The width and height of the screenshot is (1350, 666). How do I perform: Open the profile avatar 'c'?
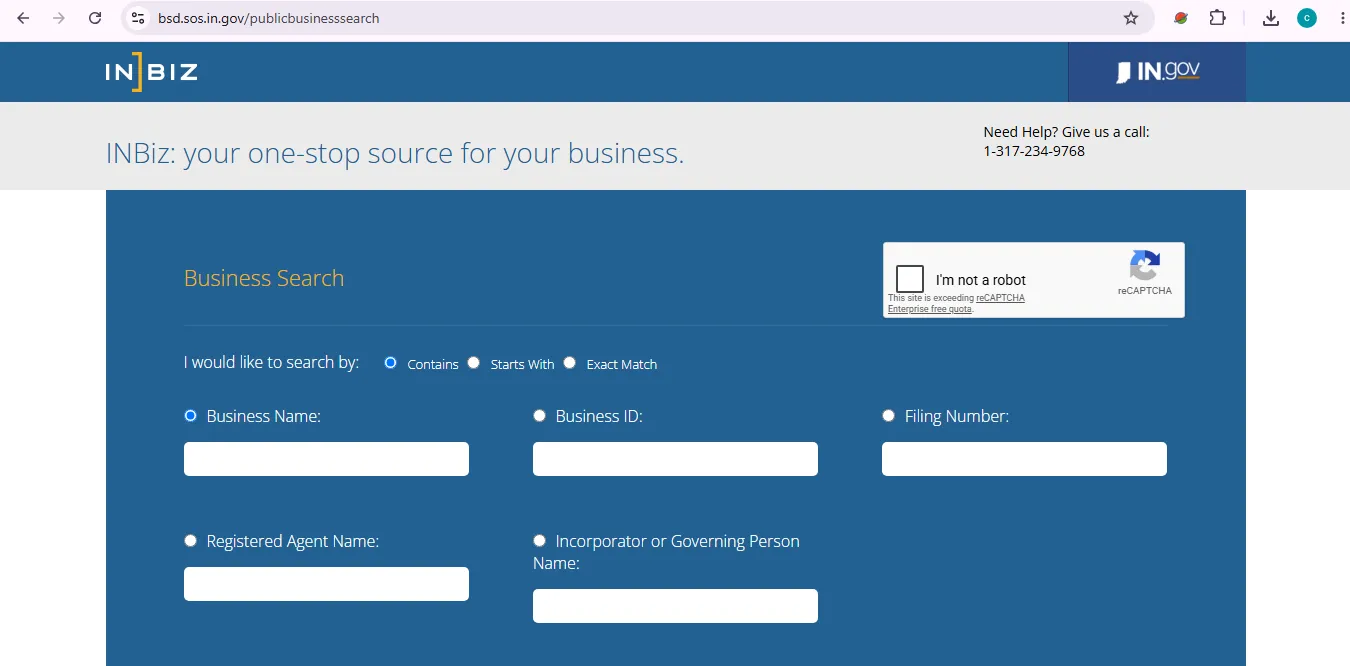coord(1307,18)
